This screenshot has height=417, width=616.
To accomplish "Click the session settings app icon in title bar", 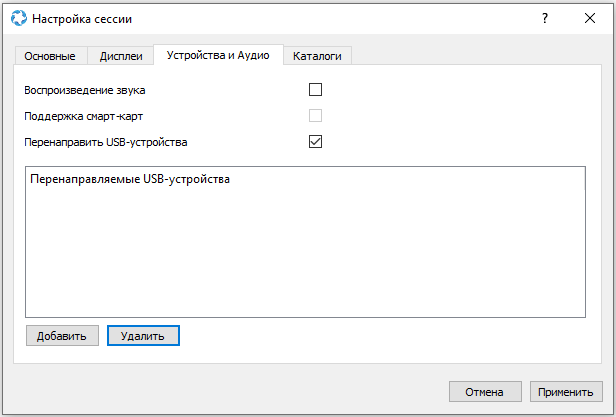I will [x=18, y=18].
